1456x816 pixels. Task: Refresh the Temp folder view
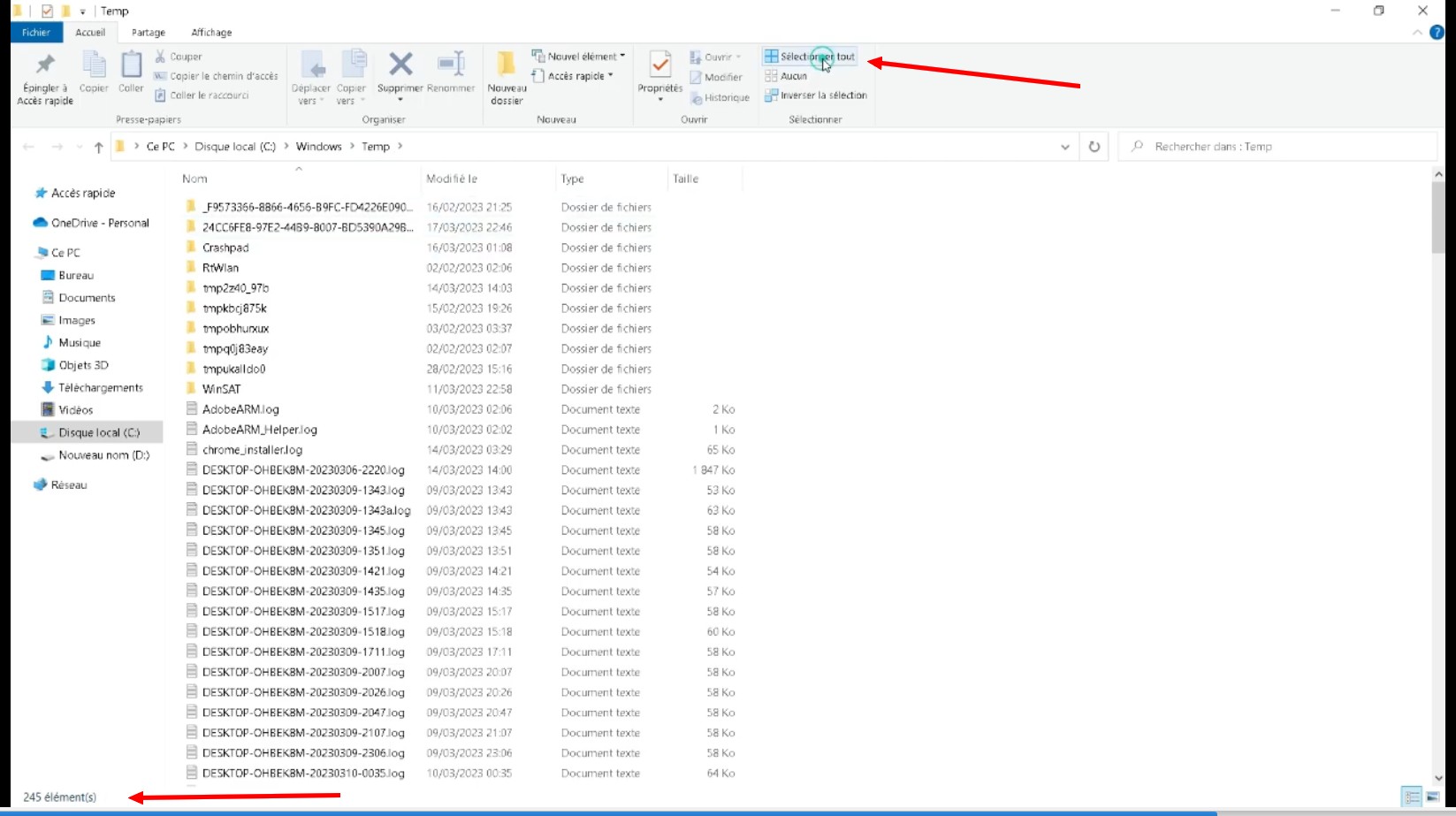pos(1094,147)
